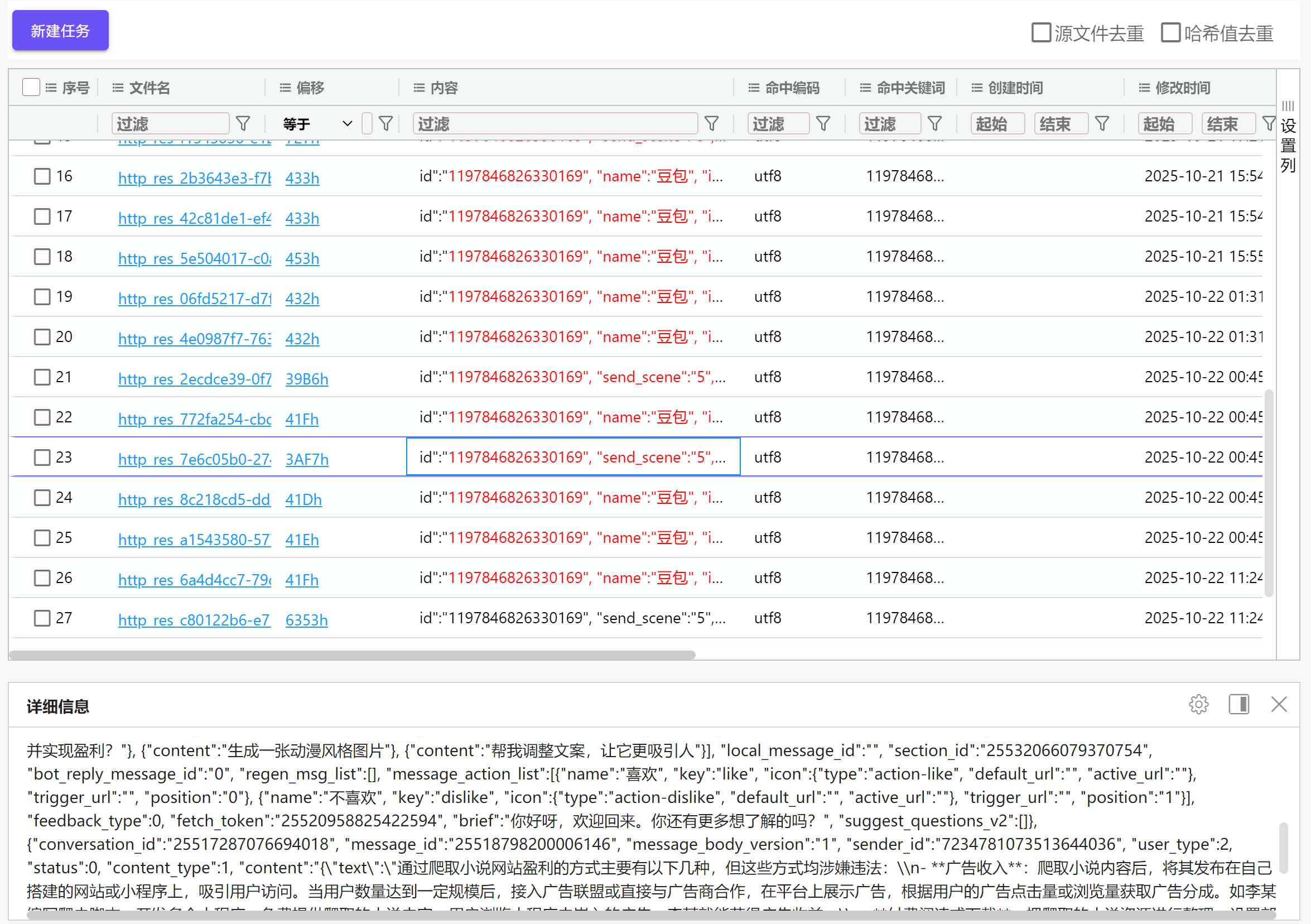Open the 设置列 side panel
The width and height of the screenshot is (1311, 924).
1288,145
